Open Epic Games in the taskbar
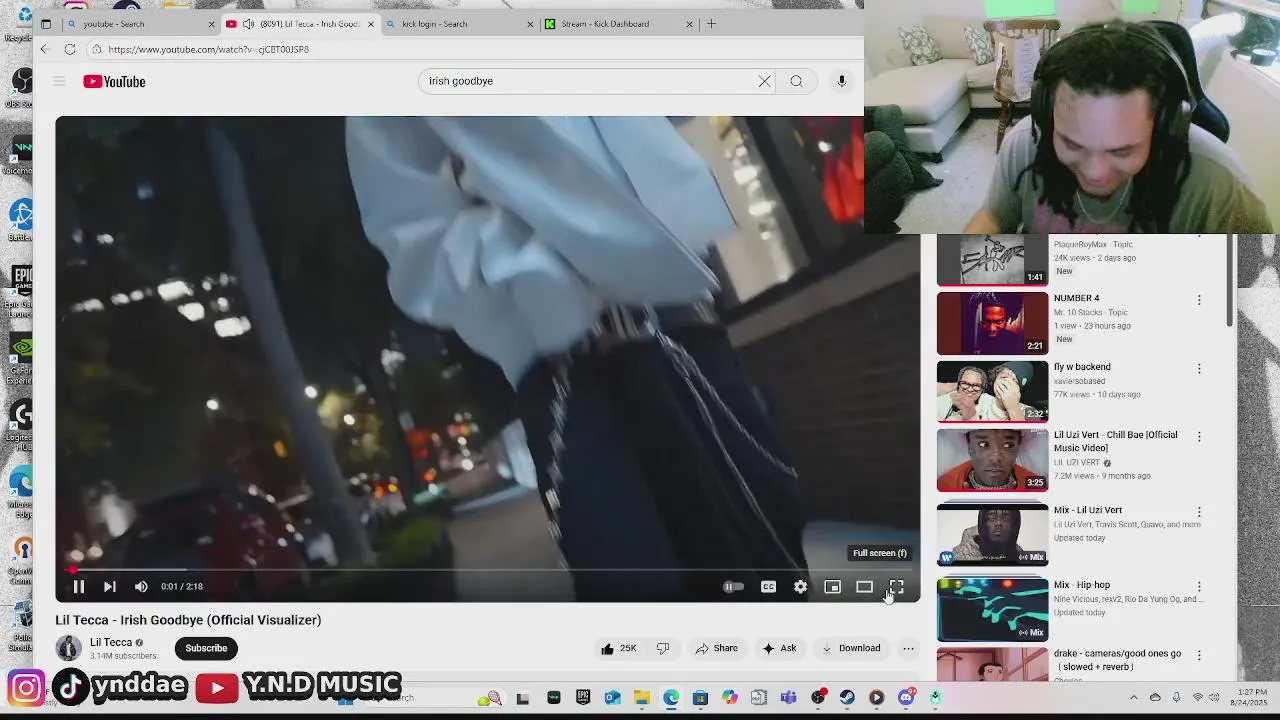The image size is (1280, 720). (x=583, y=698)
